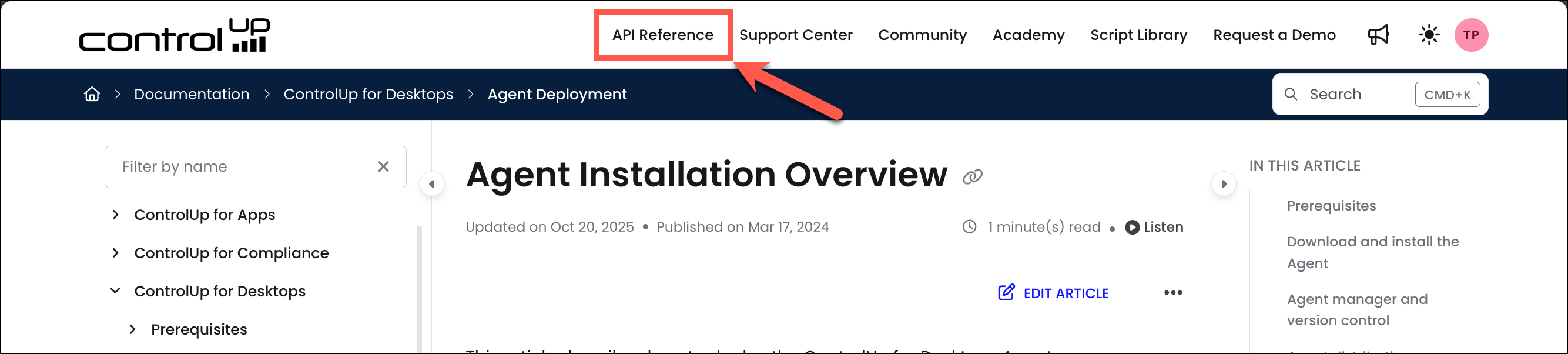Screen dimensions: 1568x354
Task: Go to Agent Deployment breadcrumb
Action: (x=557, y=95)
